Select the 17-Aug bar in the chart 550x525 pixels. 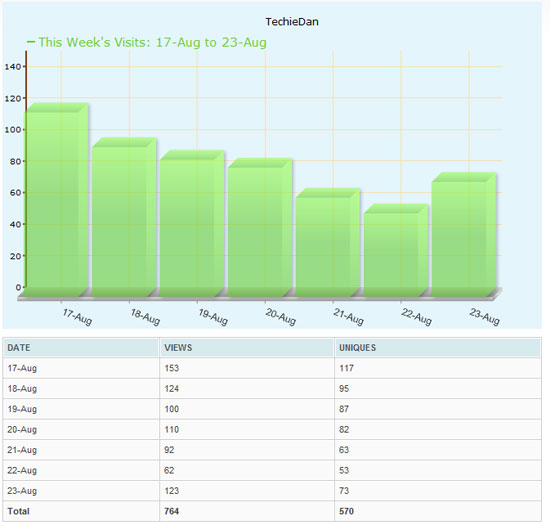coord(57,200)
